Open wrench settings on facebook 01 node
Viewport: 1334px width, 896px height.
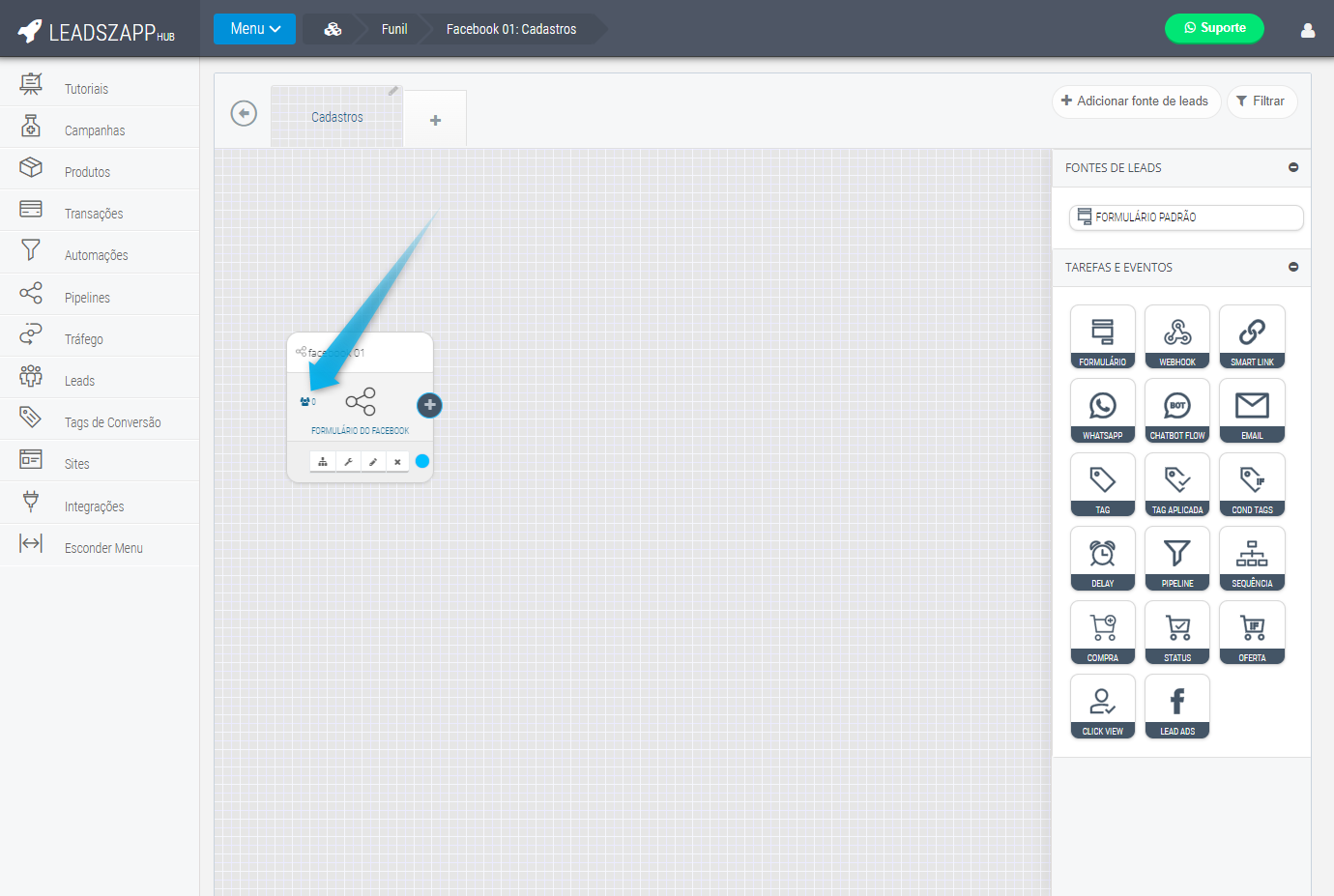[348, 462]
